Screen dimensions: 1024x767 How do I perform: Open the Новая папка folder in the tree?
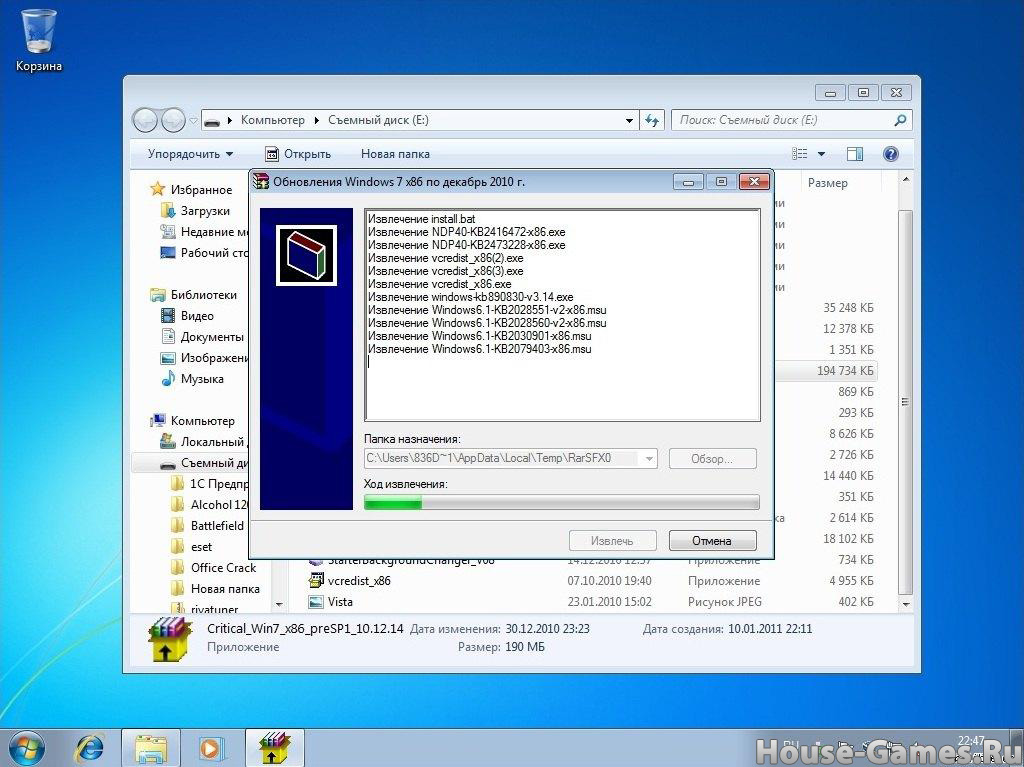(x=215, y=589)
